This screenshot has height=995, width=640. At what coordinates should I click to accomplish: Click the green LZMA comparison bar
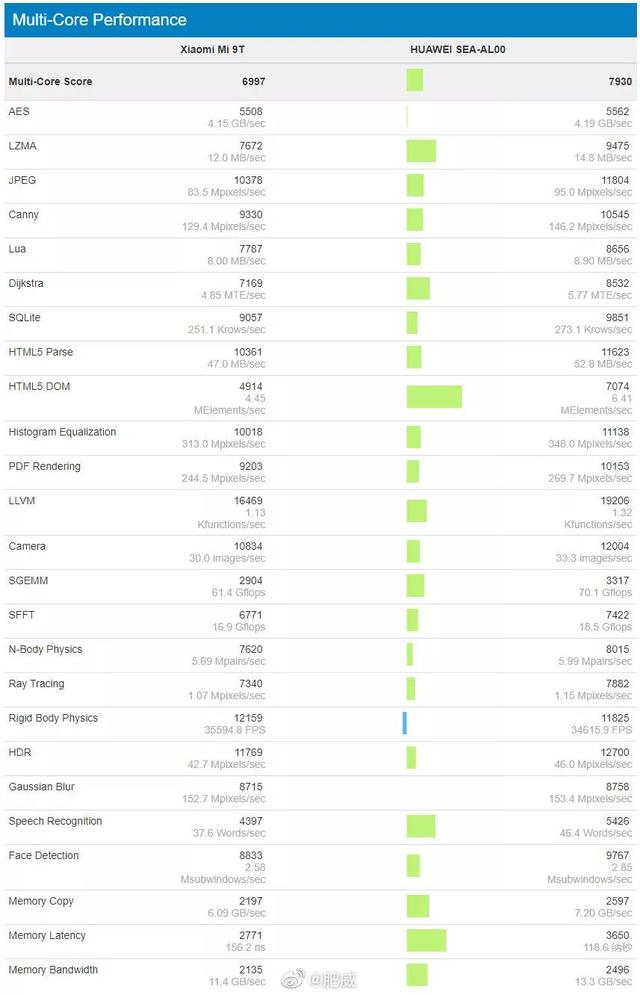click(x=421, y=151)
